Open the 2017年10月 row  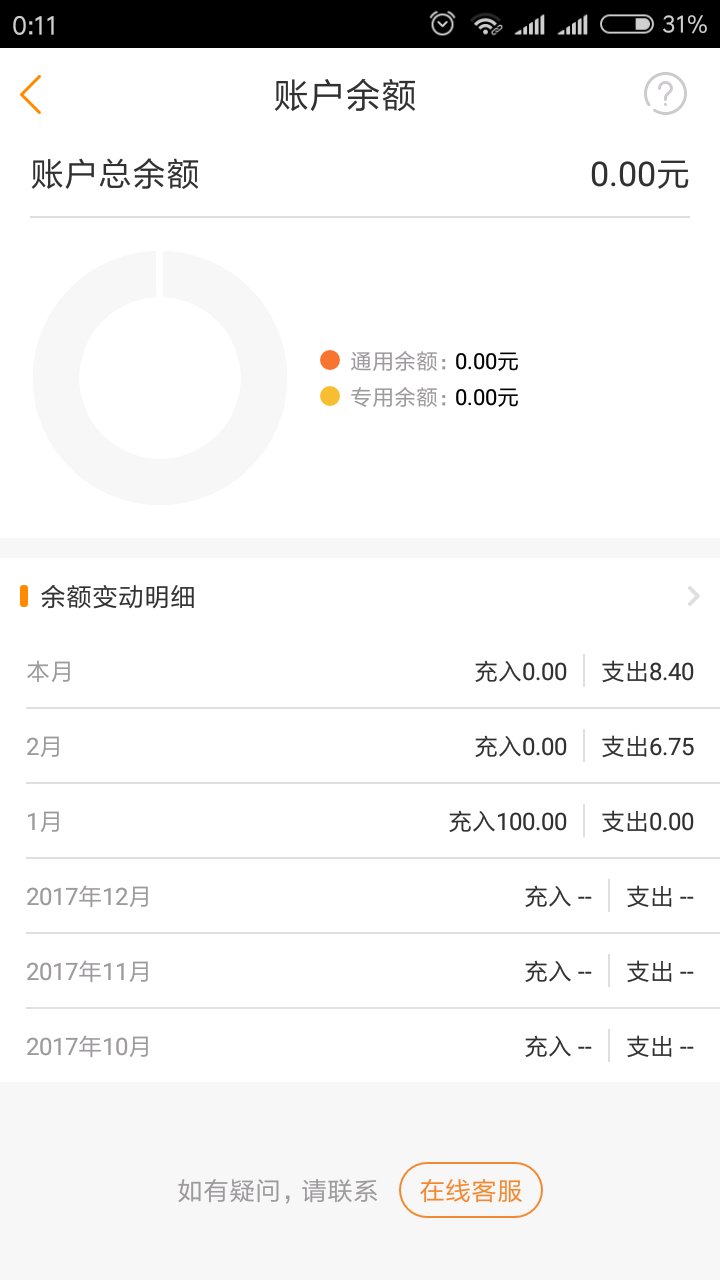click(360, 1046)
